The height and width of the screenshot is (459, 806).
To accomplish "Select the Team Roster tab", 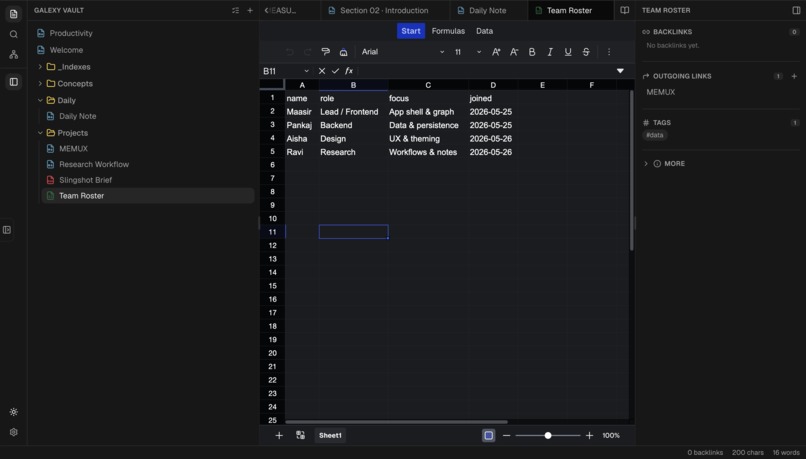I will click(569, 10).
